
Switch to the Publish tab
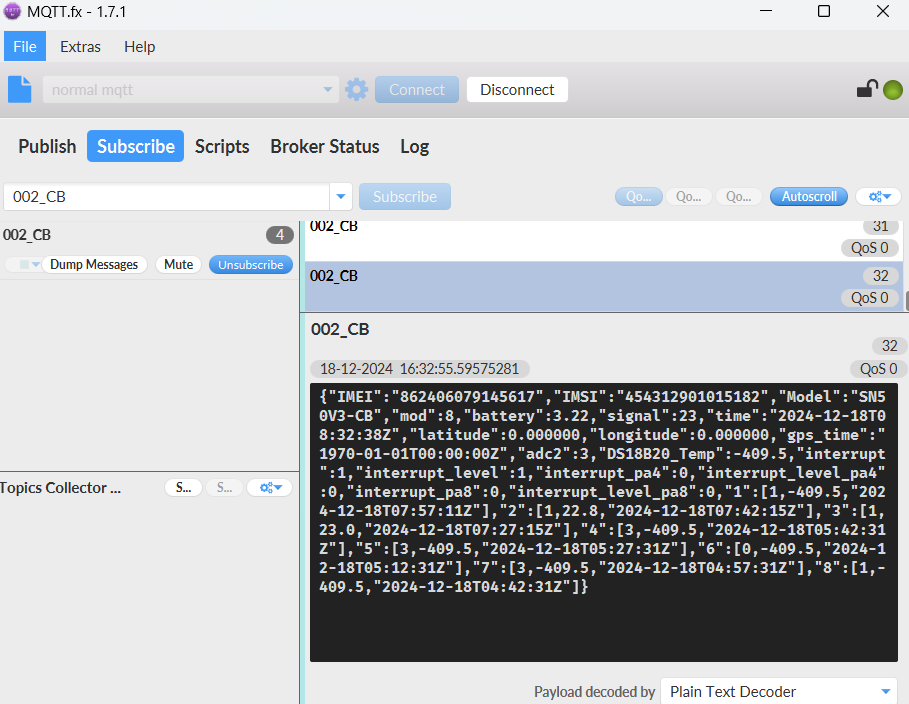pos(47,146)
